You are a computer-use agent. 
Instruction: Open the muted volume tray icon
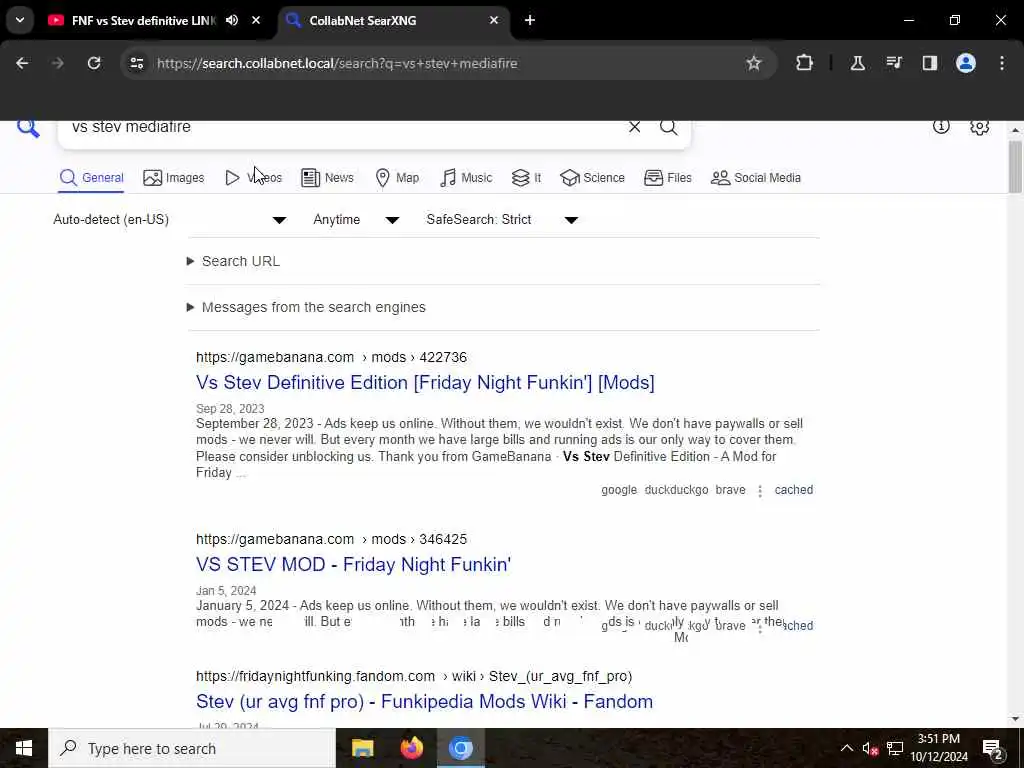[870, 749]
